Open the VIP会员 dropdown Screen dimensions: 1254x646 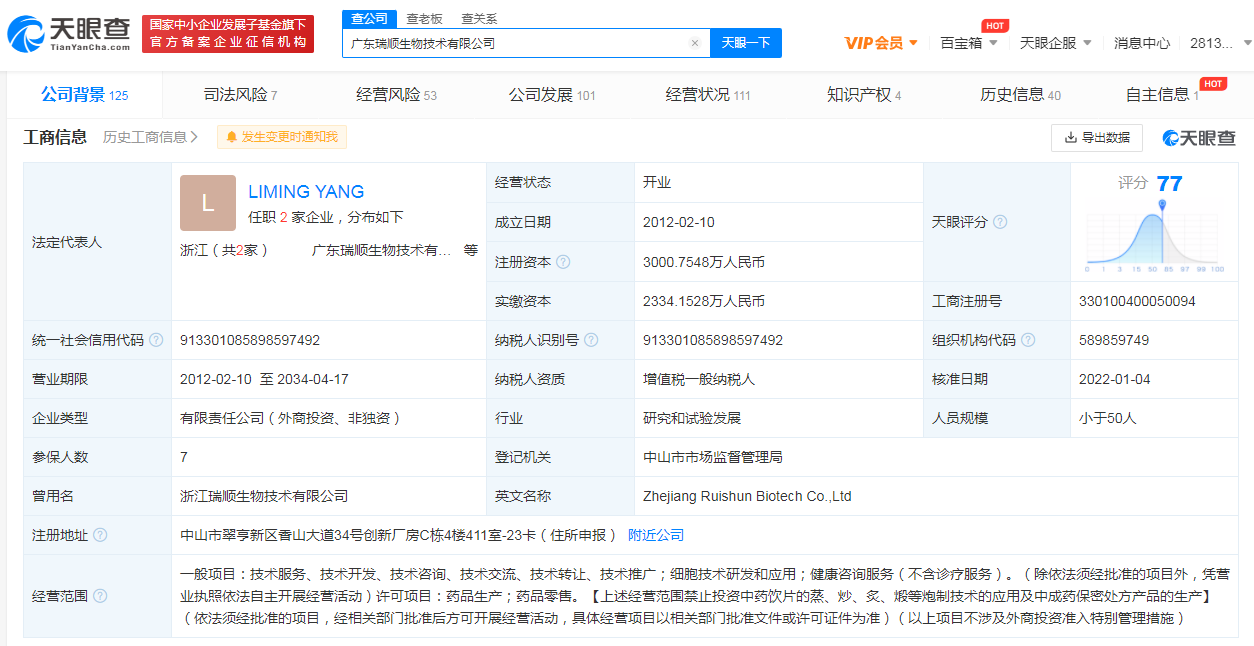point(881,43)
